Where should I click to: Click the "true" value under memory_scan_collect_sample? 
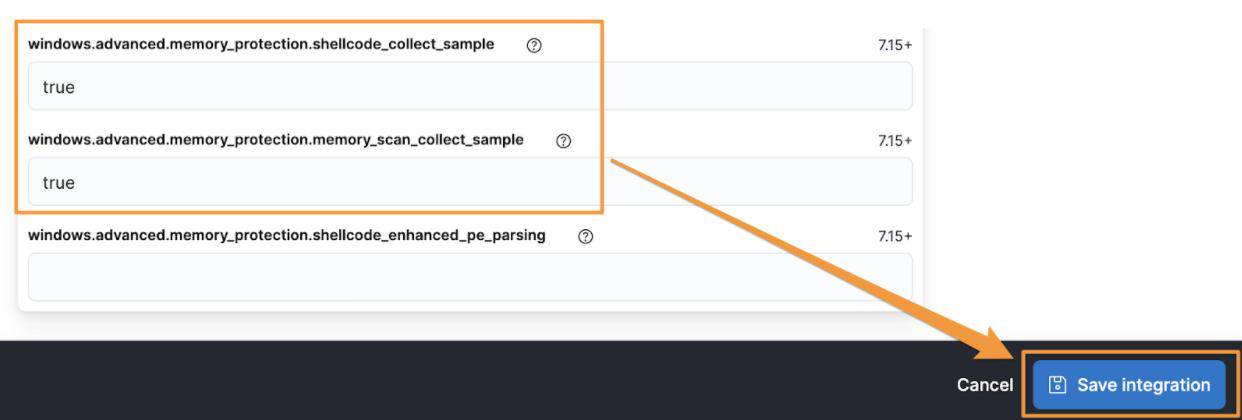pyautogui.click(x=59, y=183)
